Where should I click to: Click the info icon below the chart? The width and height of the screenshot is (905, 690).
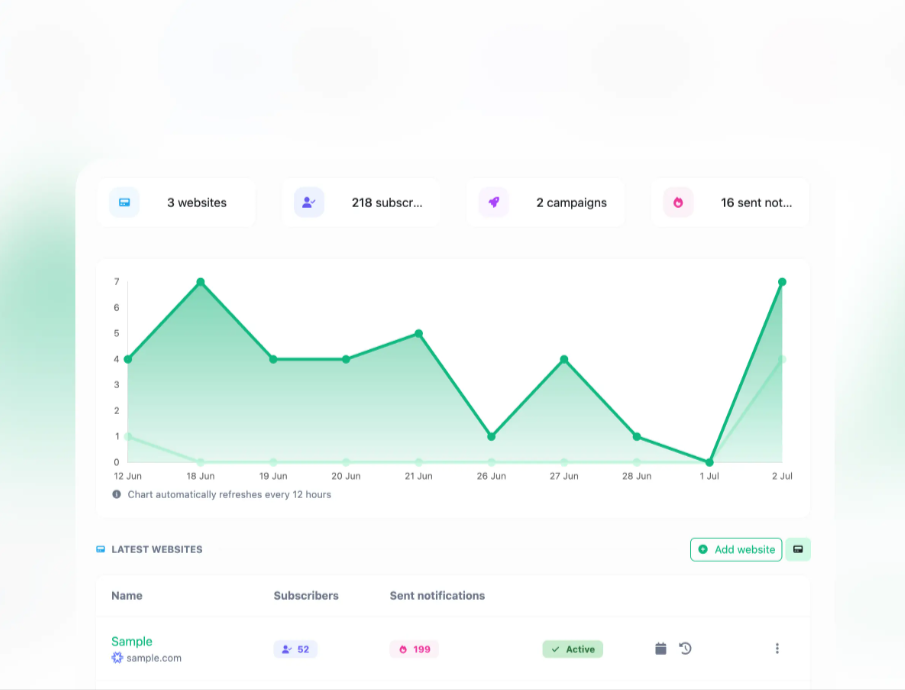coord(117,494)
